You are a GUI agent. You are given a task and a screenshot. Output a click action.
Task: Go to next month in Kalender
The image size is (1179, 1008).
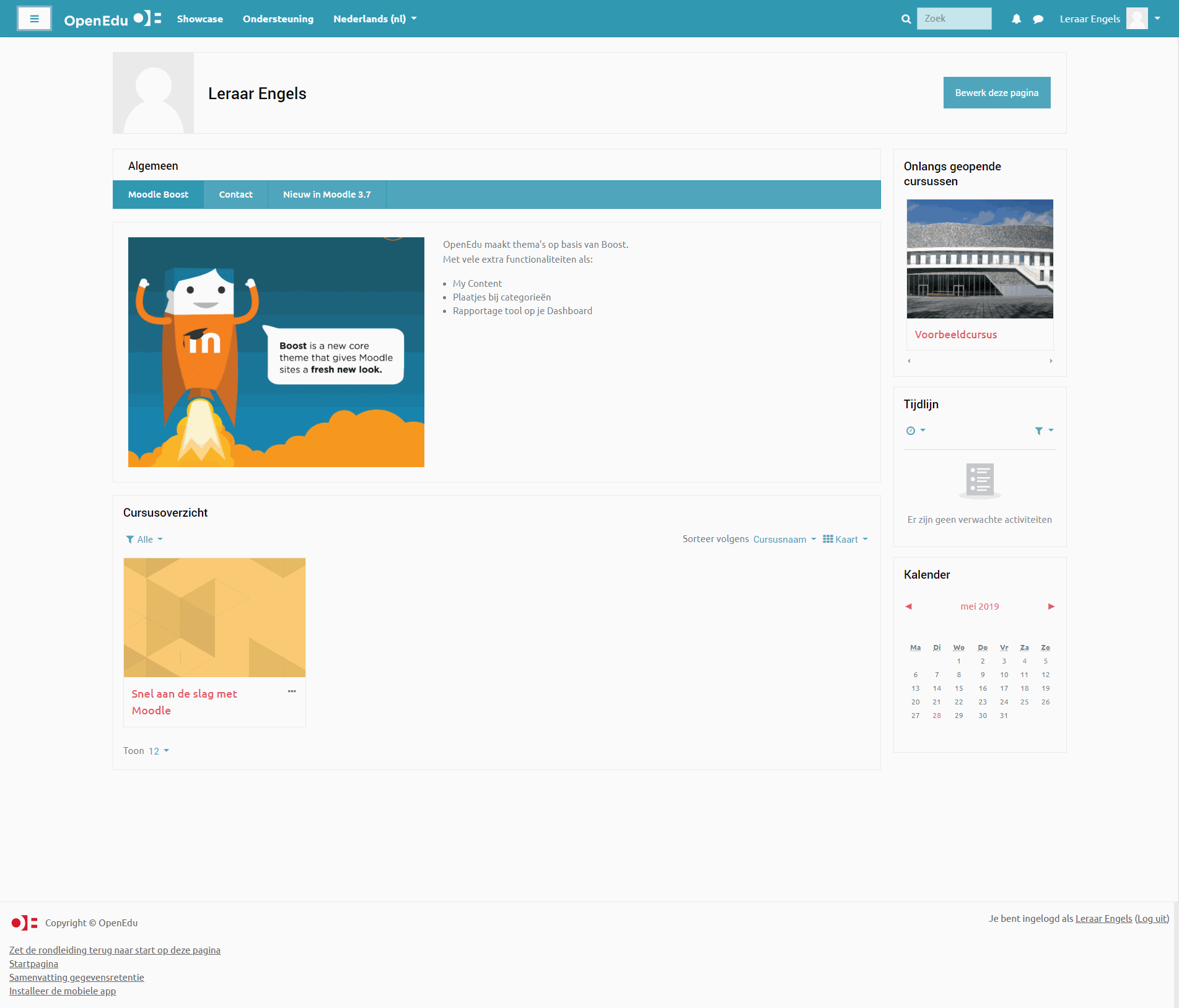1051,607
